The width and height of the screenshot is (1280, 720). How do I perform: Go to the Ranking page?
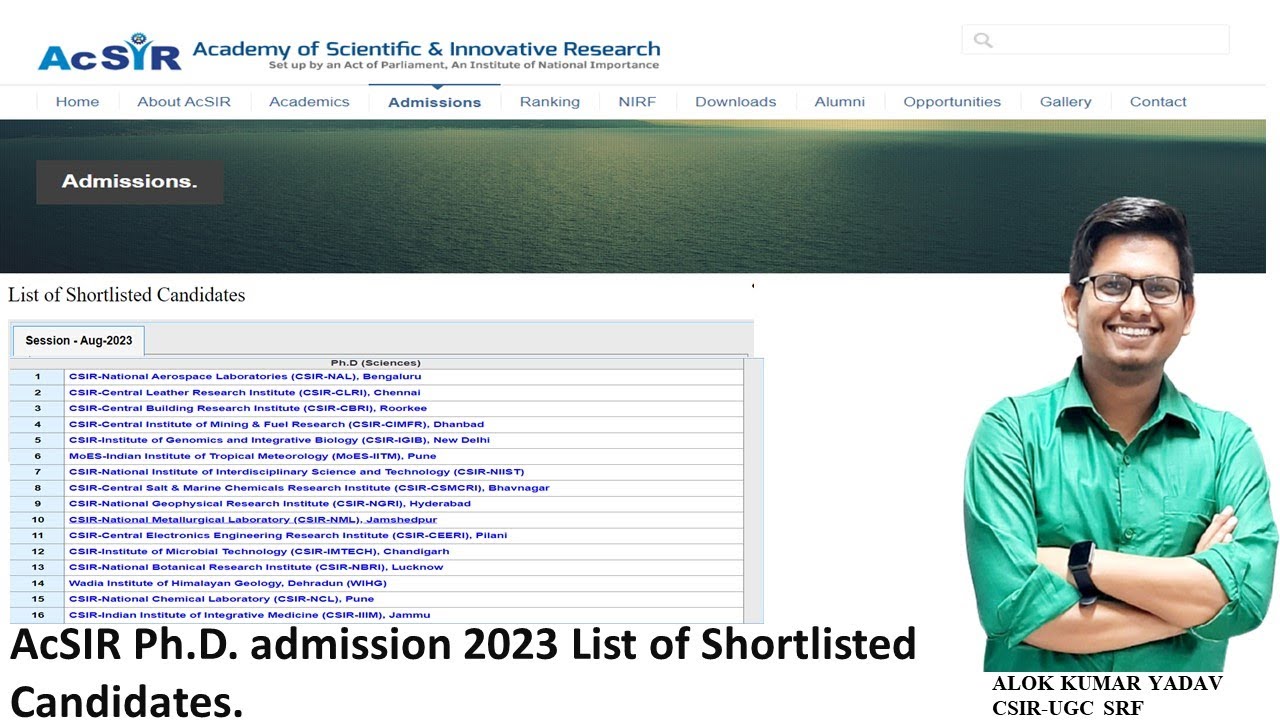(549, 102)
